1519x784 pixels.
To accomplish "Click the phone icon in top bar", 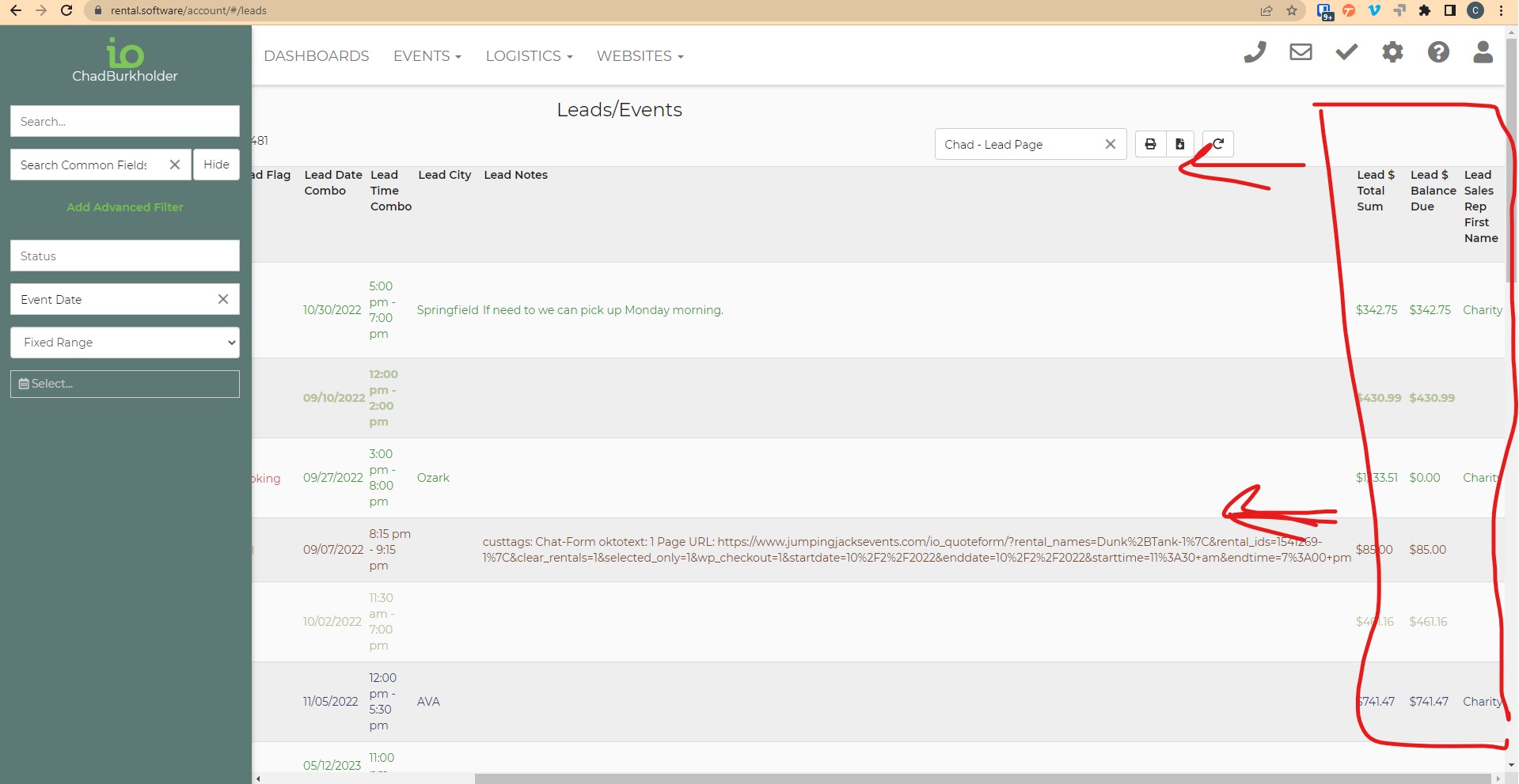I will coord(1255,53).
